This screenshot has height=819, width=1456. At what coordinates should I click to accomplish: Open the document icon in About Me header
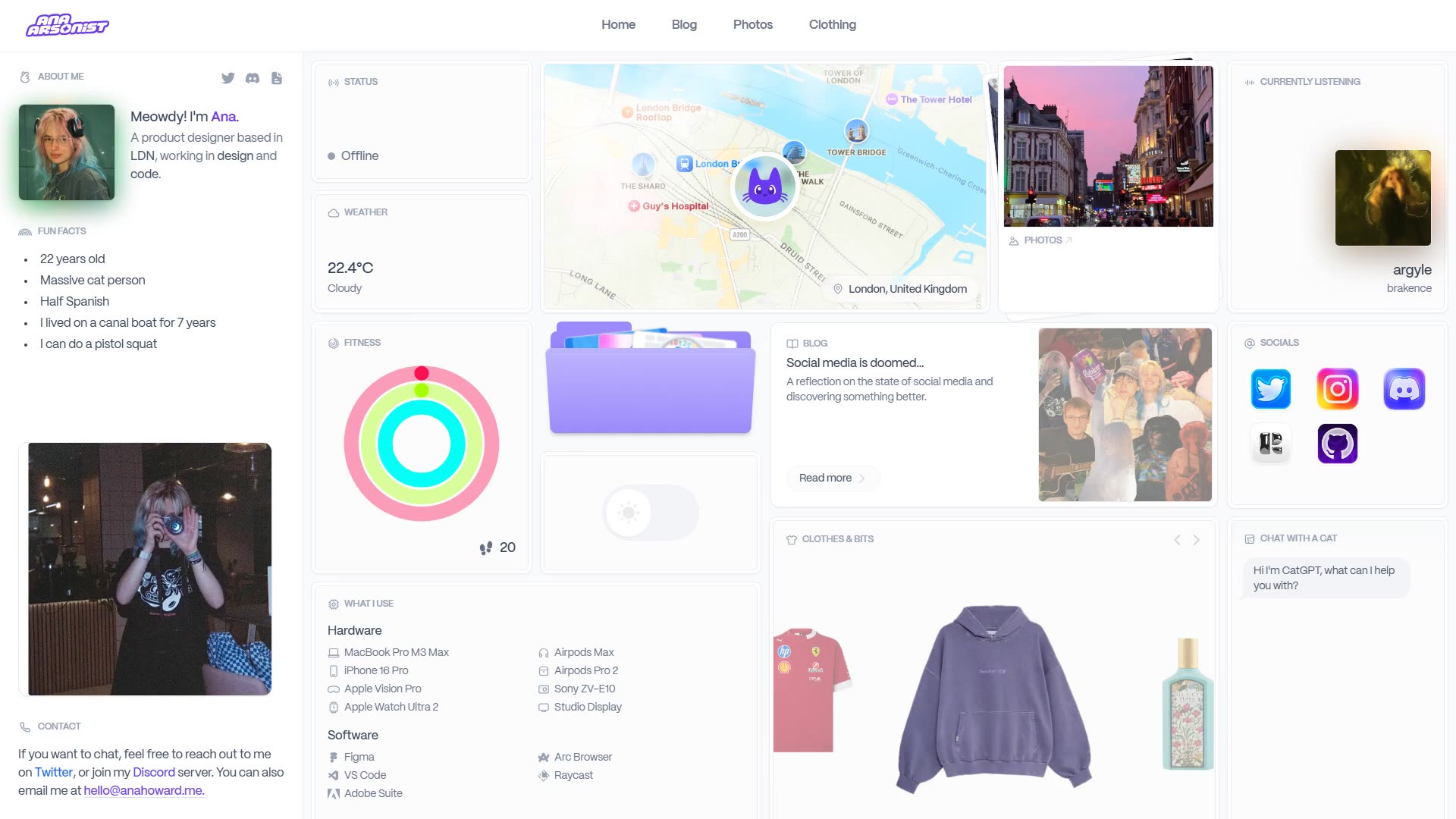(277, 77)
